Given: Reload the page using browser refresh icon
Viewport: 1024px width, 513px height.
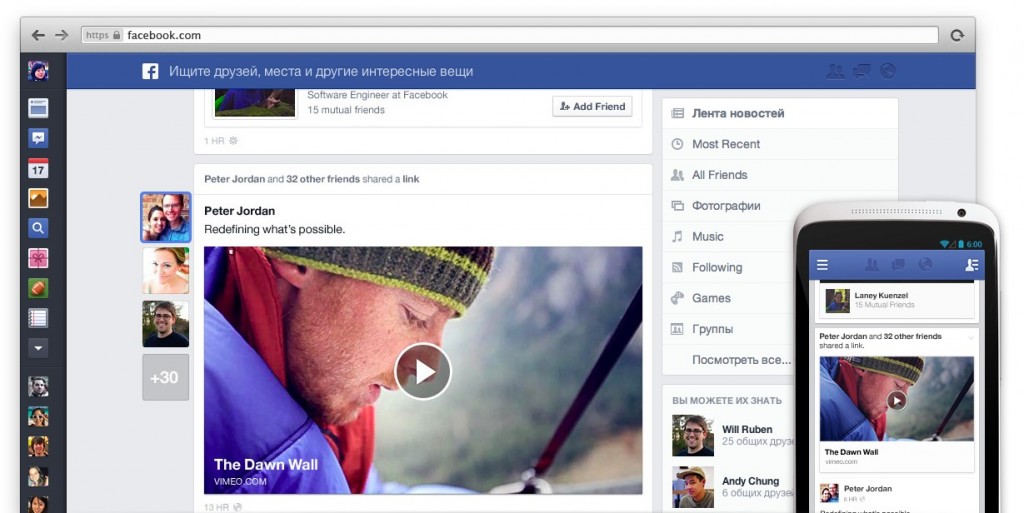Looking at the screenshot, I should 957,35.
